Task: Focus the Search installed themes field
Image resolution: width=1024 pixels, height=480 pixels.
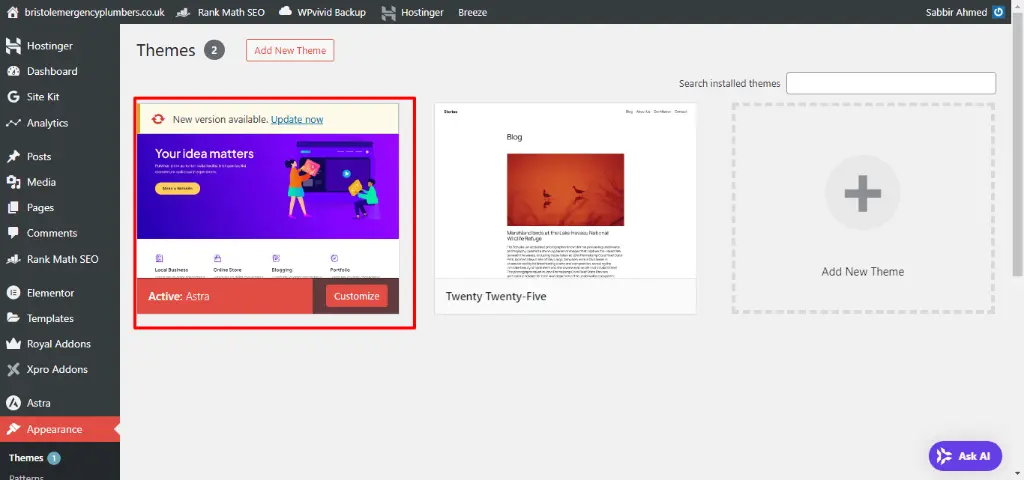Action: point(891,84)
